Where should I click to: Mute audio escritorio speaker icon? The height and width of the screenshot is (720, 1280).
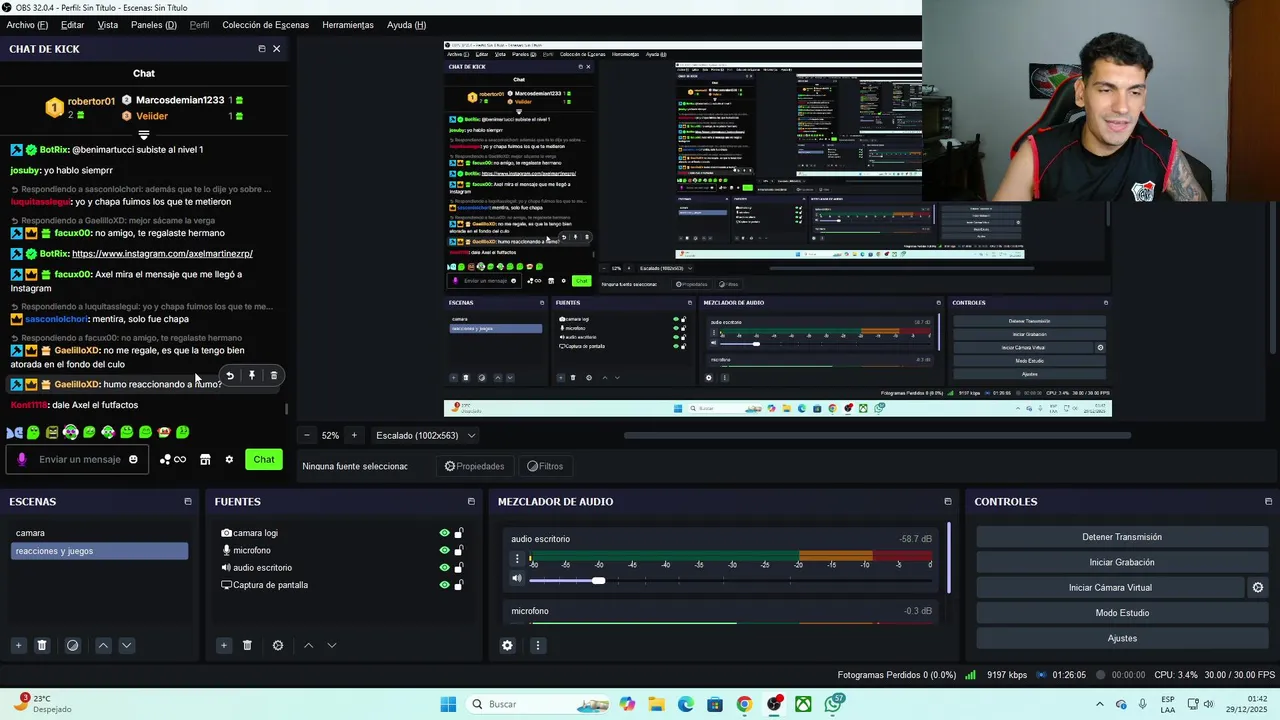[x=517, y=578]
